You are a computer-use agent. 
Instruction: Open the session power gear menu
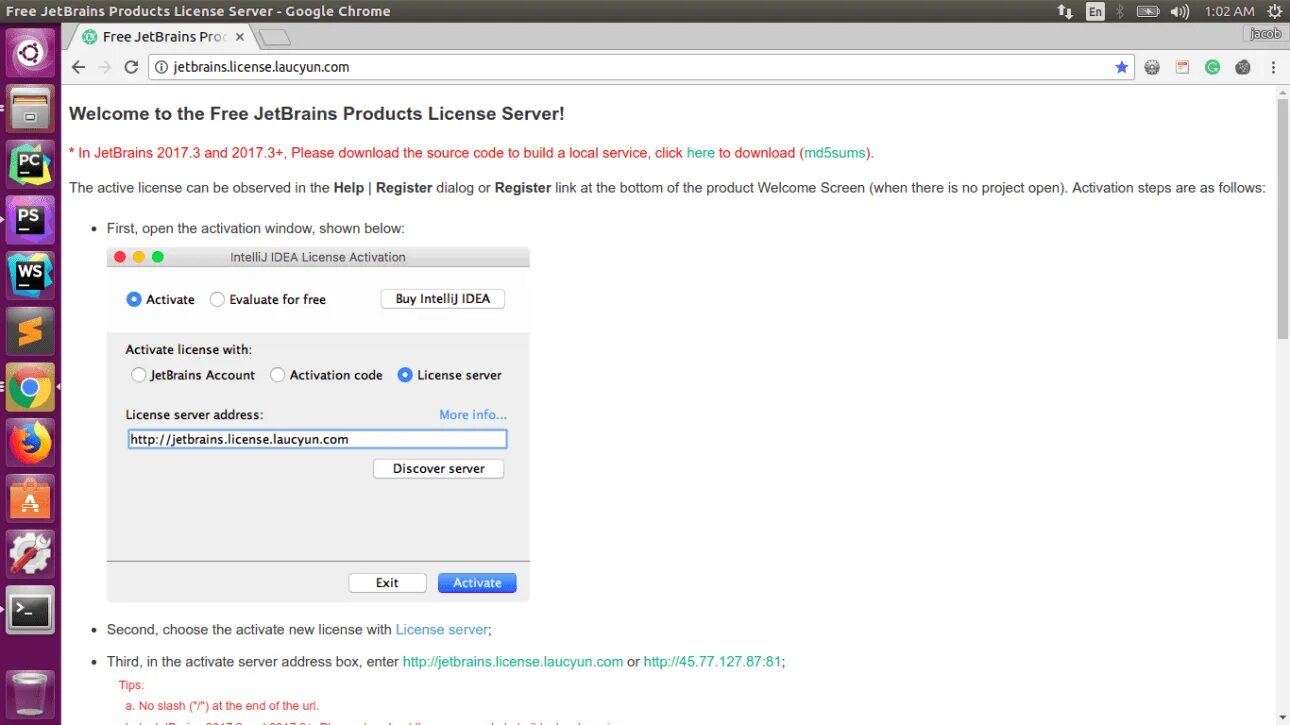(x=1273, y=11)
